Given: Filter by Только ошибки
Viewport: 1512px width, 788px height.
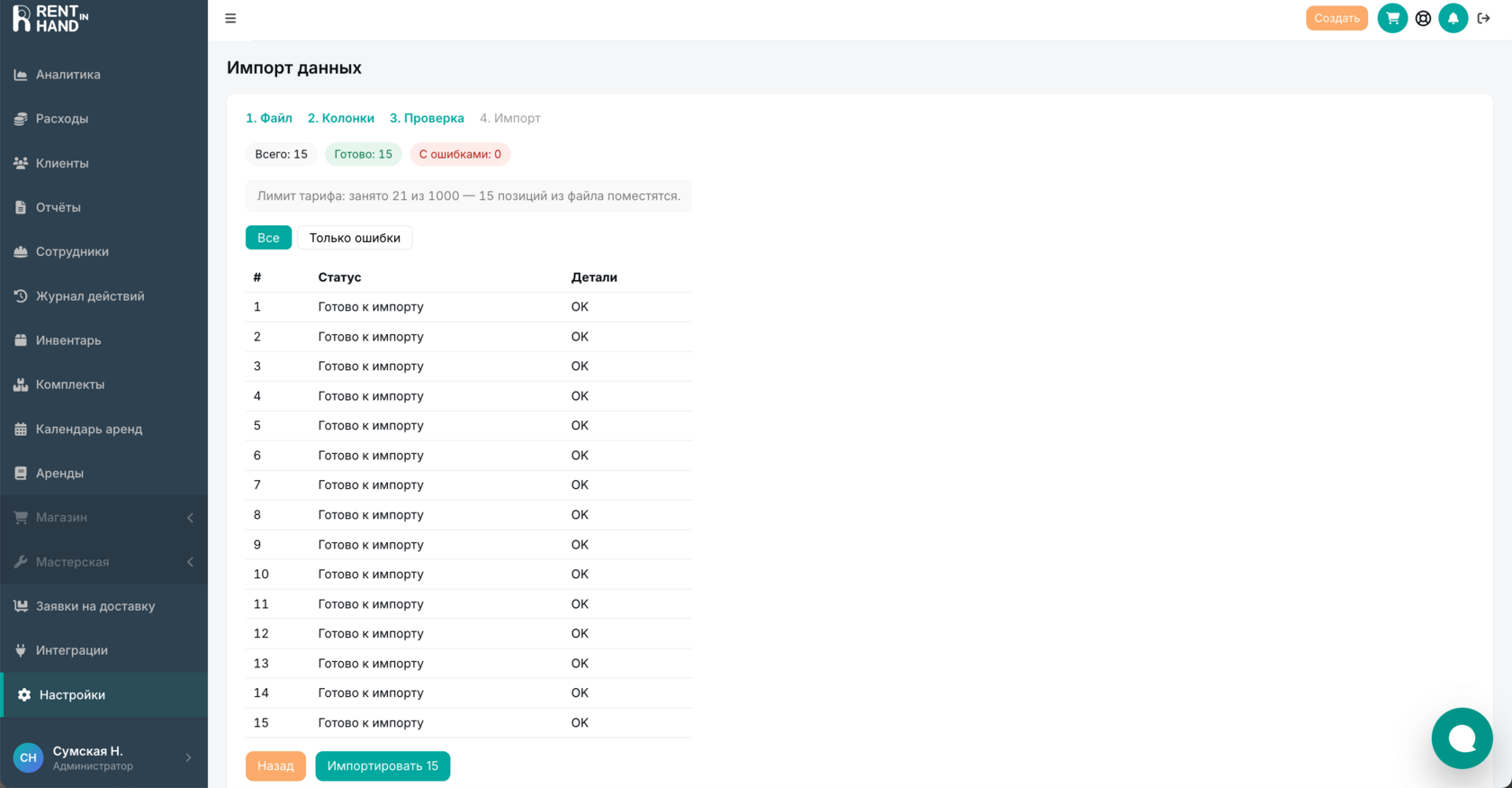Looking at the screenshot, I should (x=355, y=238).
